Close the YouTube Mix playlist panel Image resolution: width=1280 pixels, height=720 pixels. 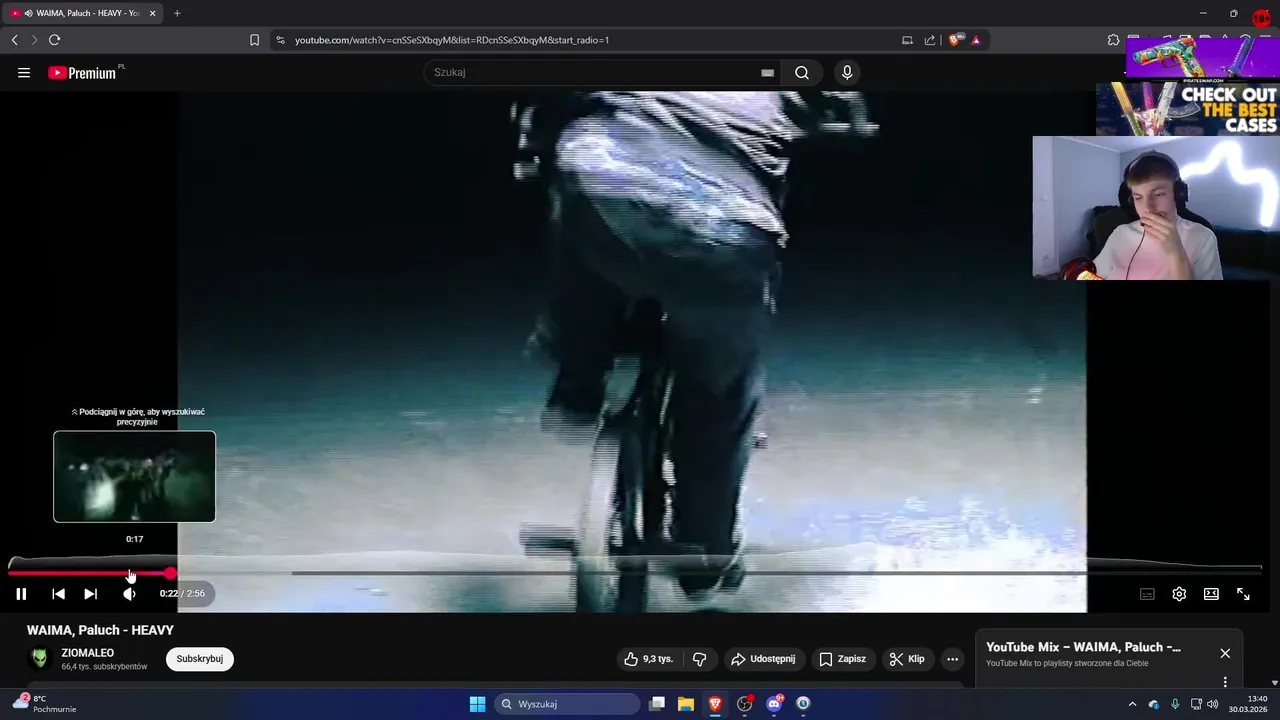pyautogui.click(x=1225, y=653)
